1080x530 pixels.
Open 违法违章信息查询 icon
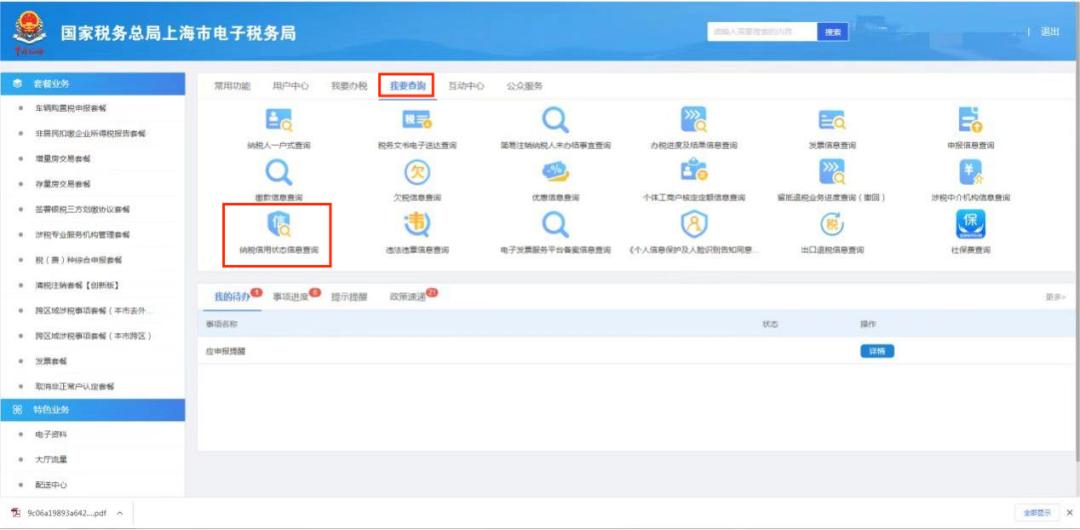coord(417,225)
